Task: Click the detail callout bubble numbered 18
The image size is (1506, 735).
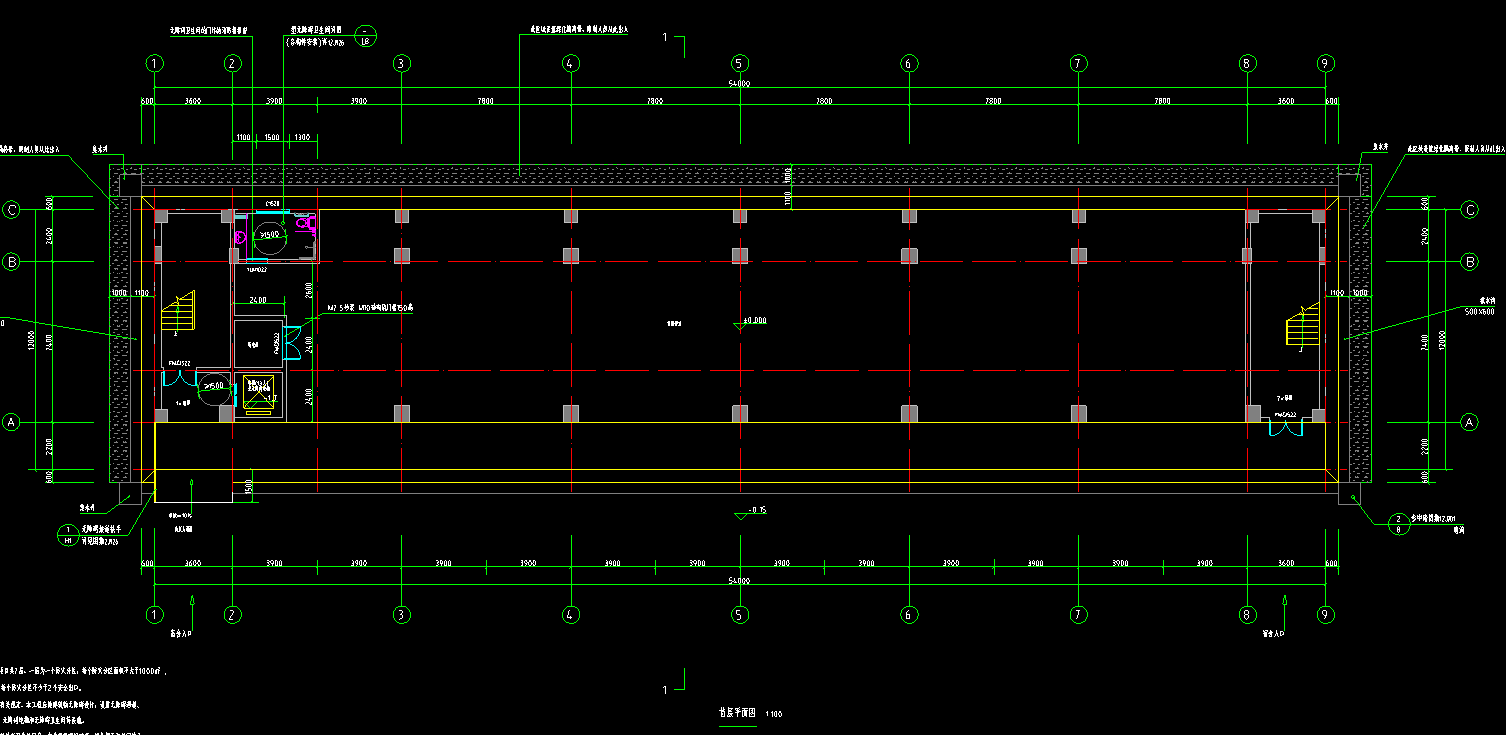Action: click(x=366, y=36)
